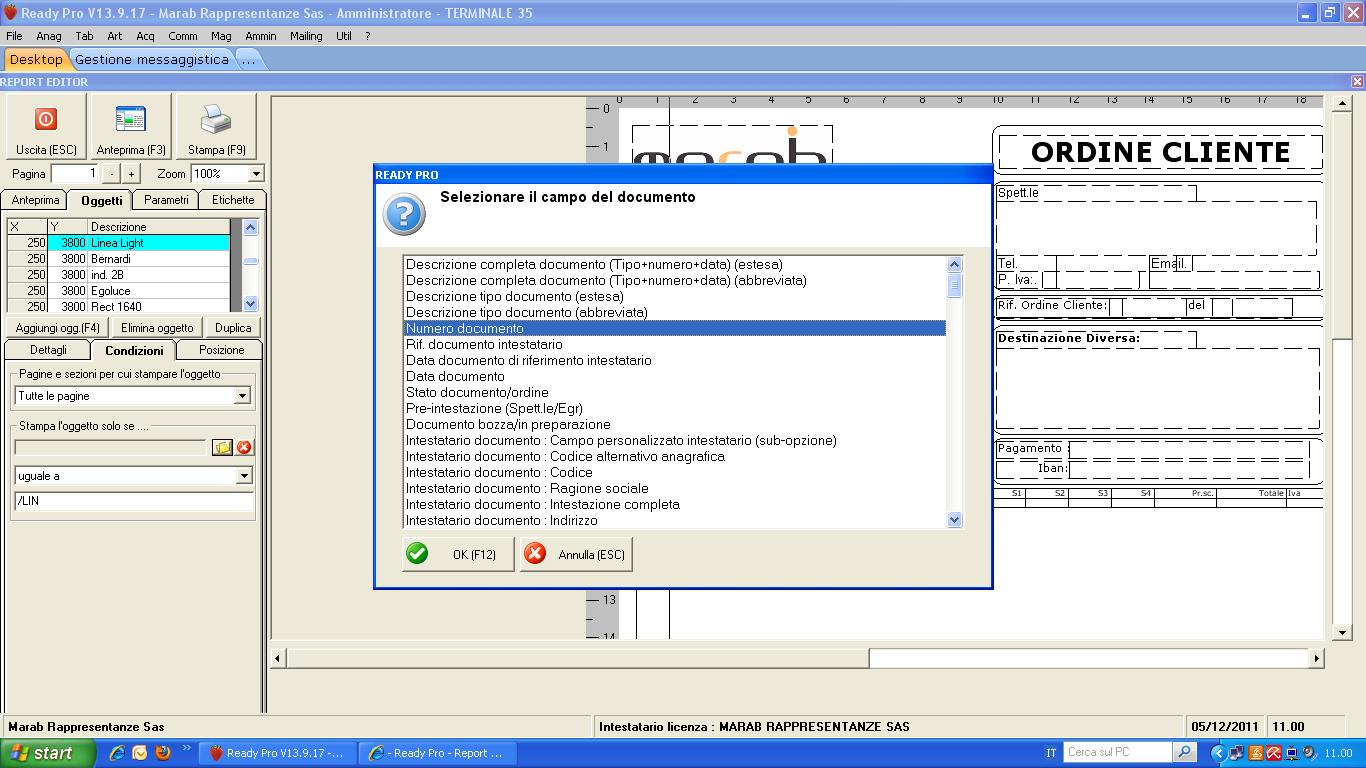
Task: Open the Tab menu
Action: [84, 36]
